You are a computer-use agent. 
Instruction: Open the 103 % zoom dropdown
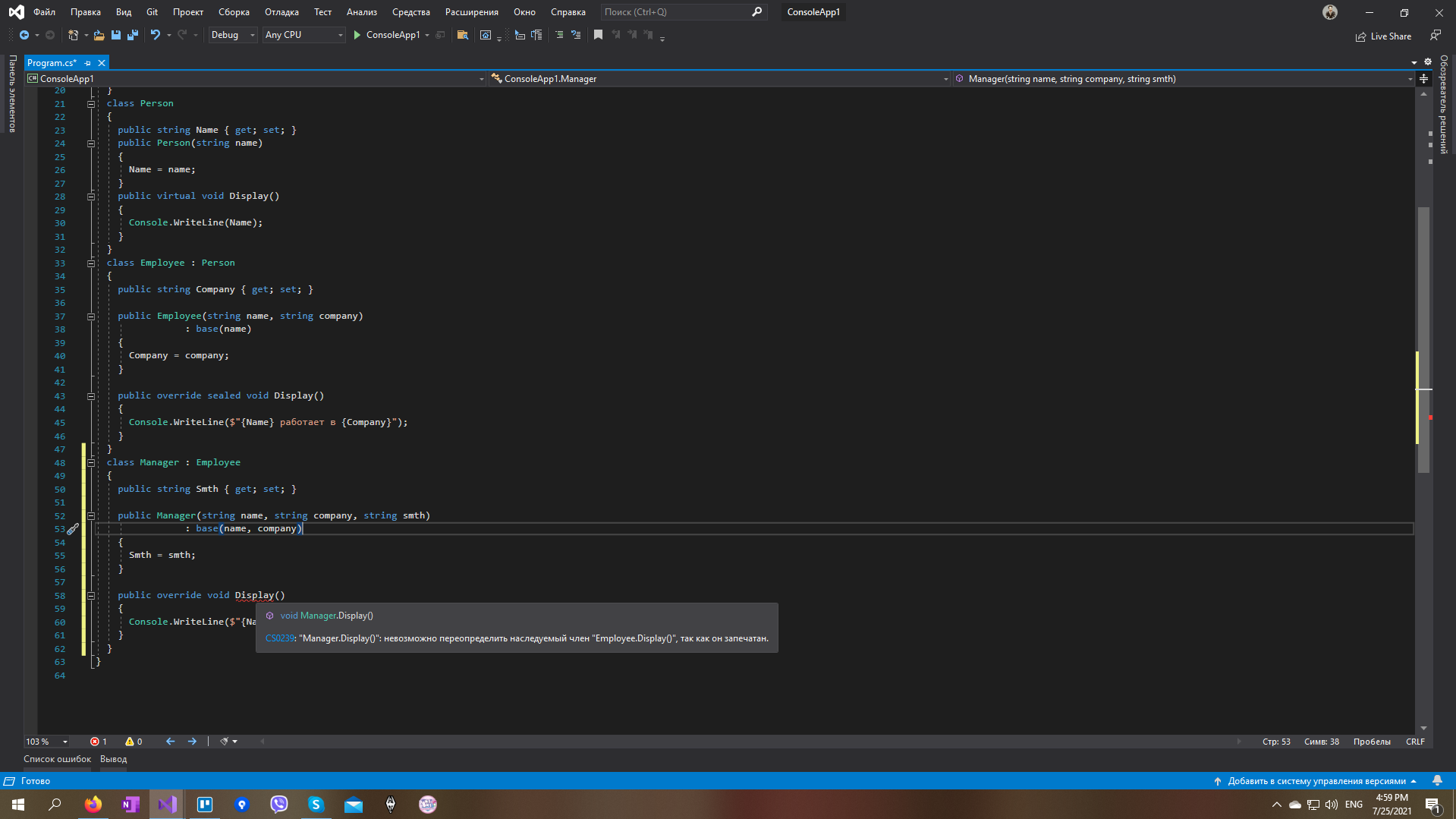[x=47, y=742]
